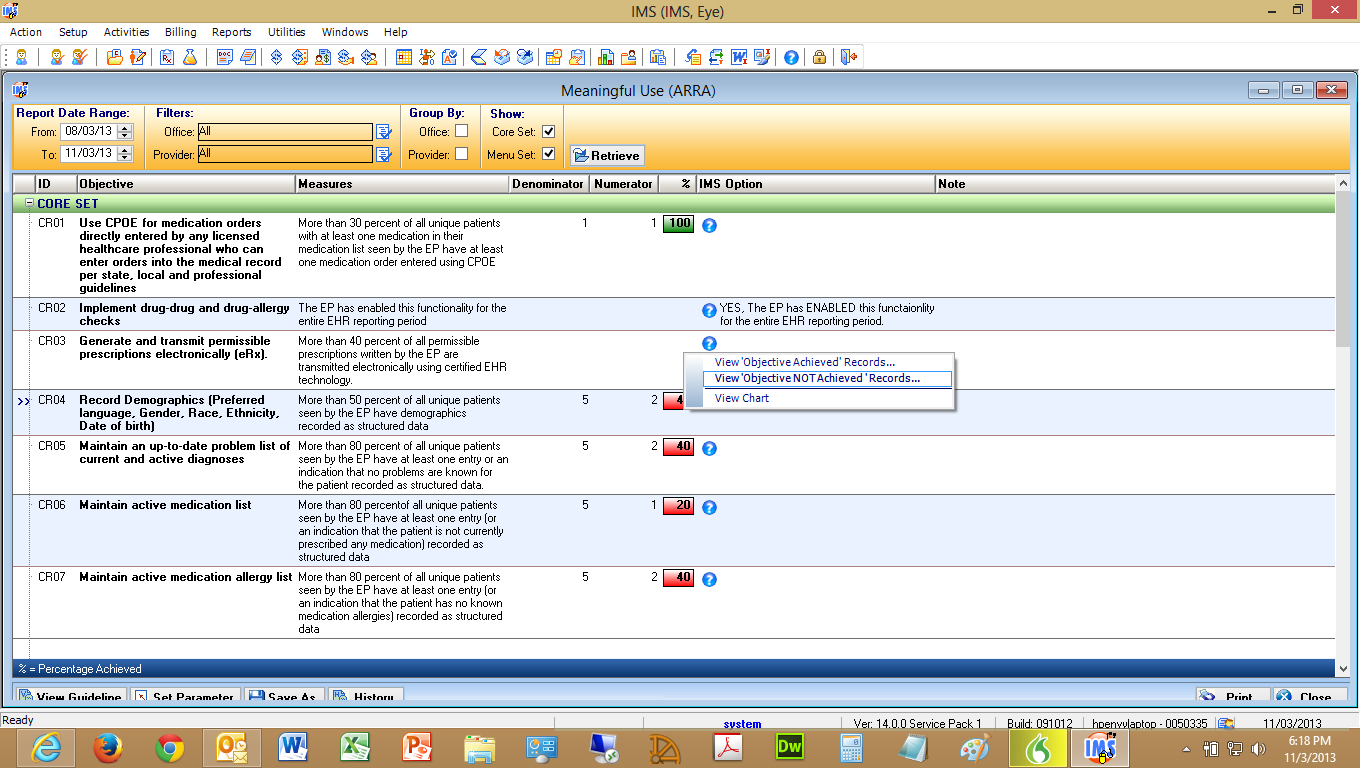Click the bar chart toolbar icon
Screen dimensions: 1360x768
[606, 57]
